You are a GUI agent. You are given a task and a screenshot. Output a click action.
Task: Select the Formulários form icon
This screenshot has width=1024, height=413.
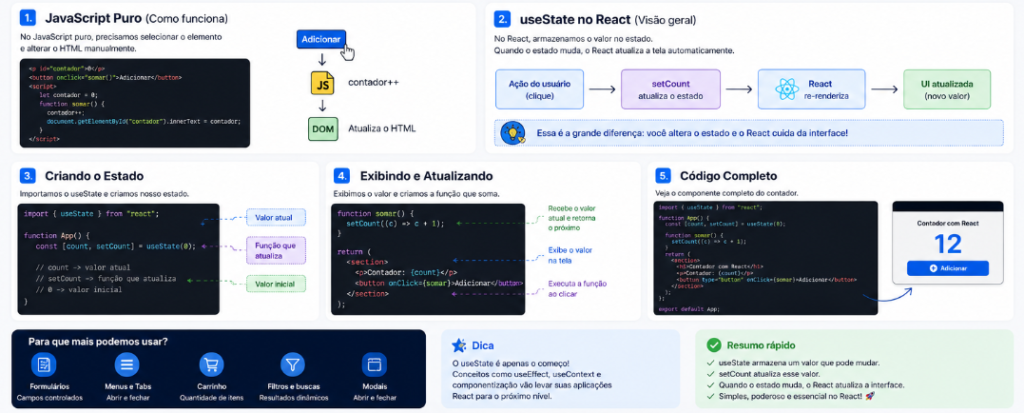44,364
